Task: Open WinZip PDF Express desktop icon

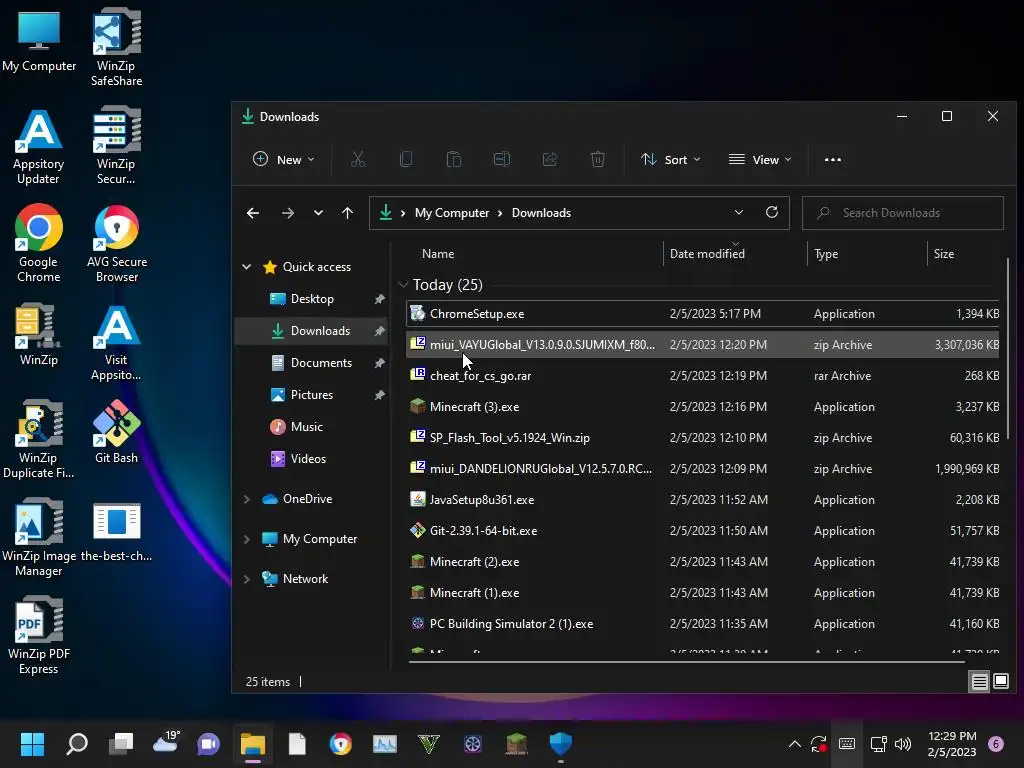Action: [39, 635]
